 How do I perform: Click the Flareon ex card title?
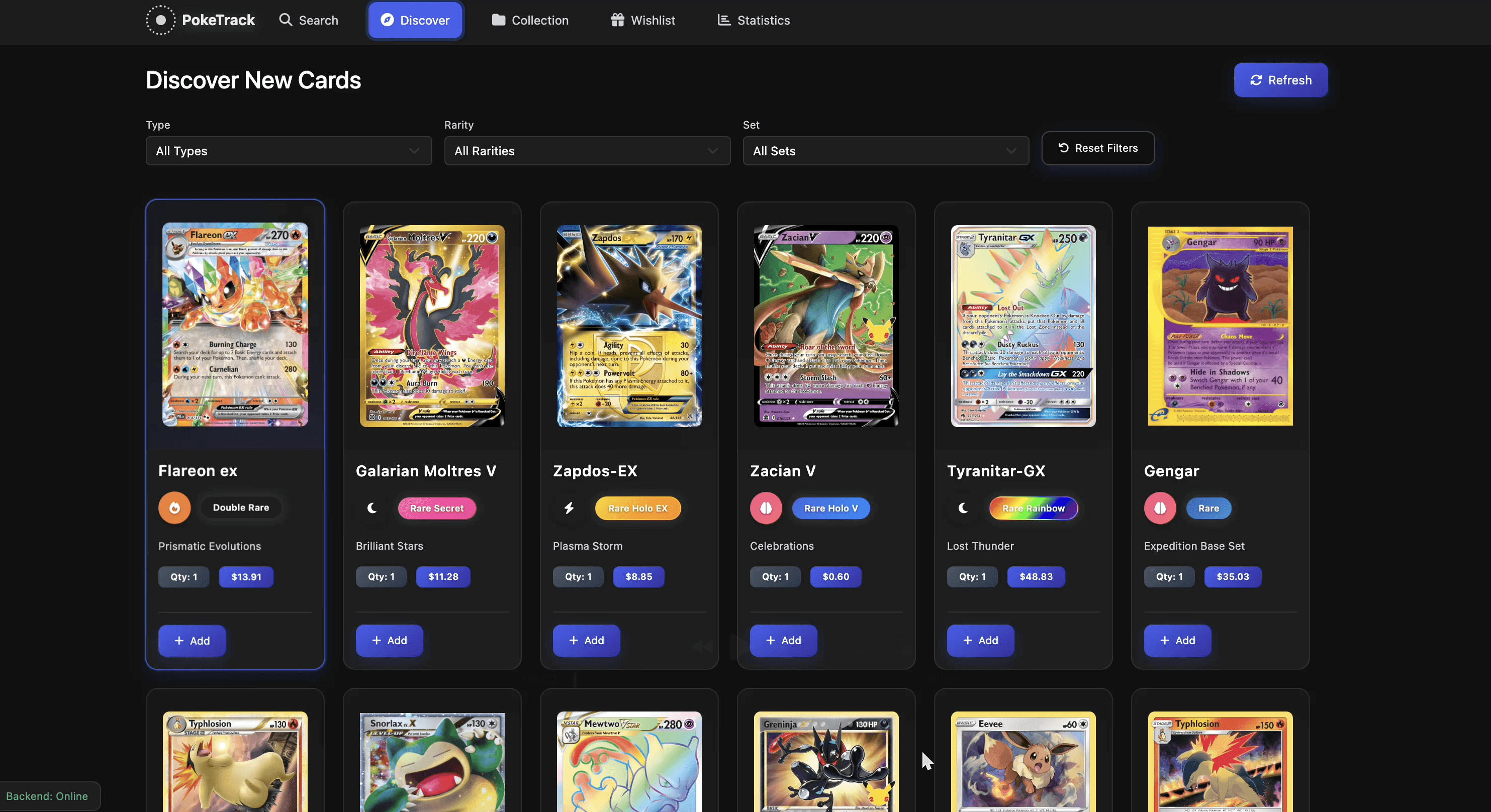pos(198,471)
